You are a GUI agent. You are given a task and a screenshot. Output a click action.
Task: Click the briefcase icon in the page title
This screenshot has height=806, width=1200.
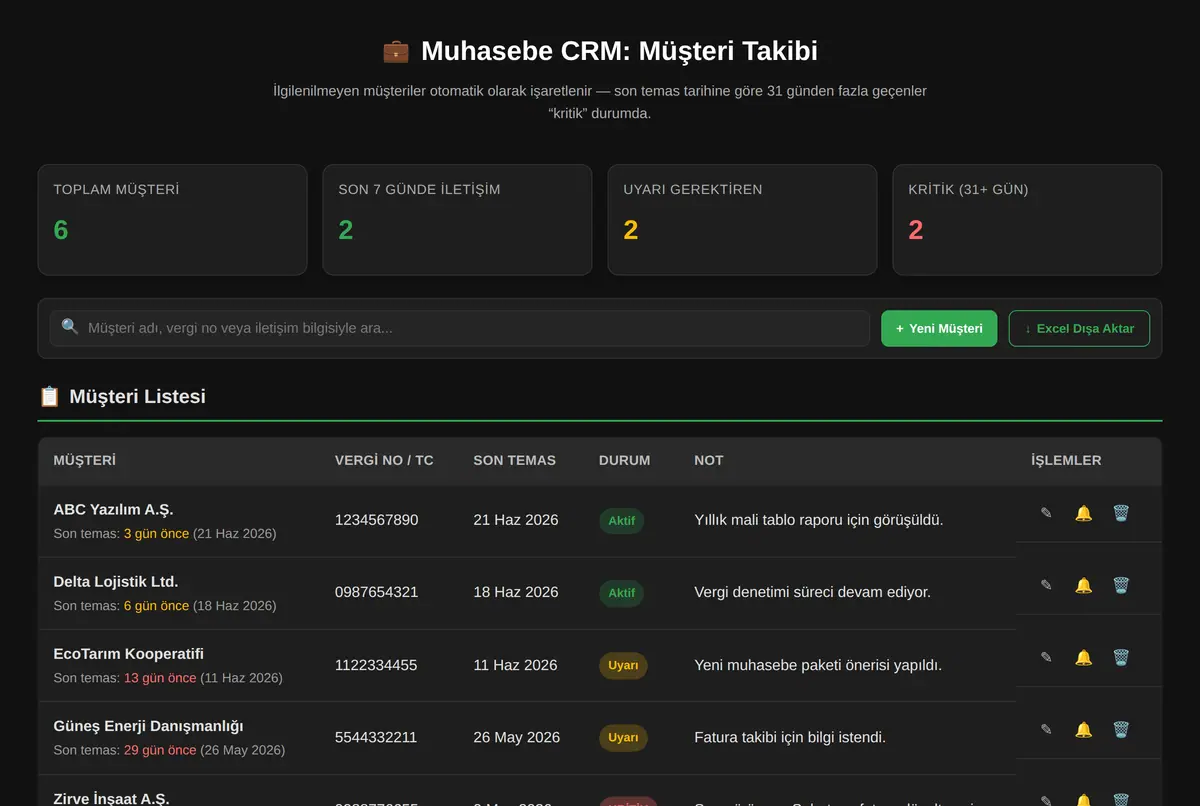point(396,51)
